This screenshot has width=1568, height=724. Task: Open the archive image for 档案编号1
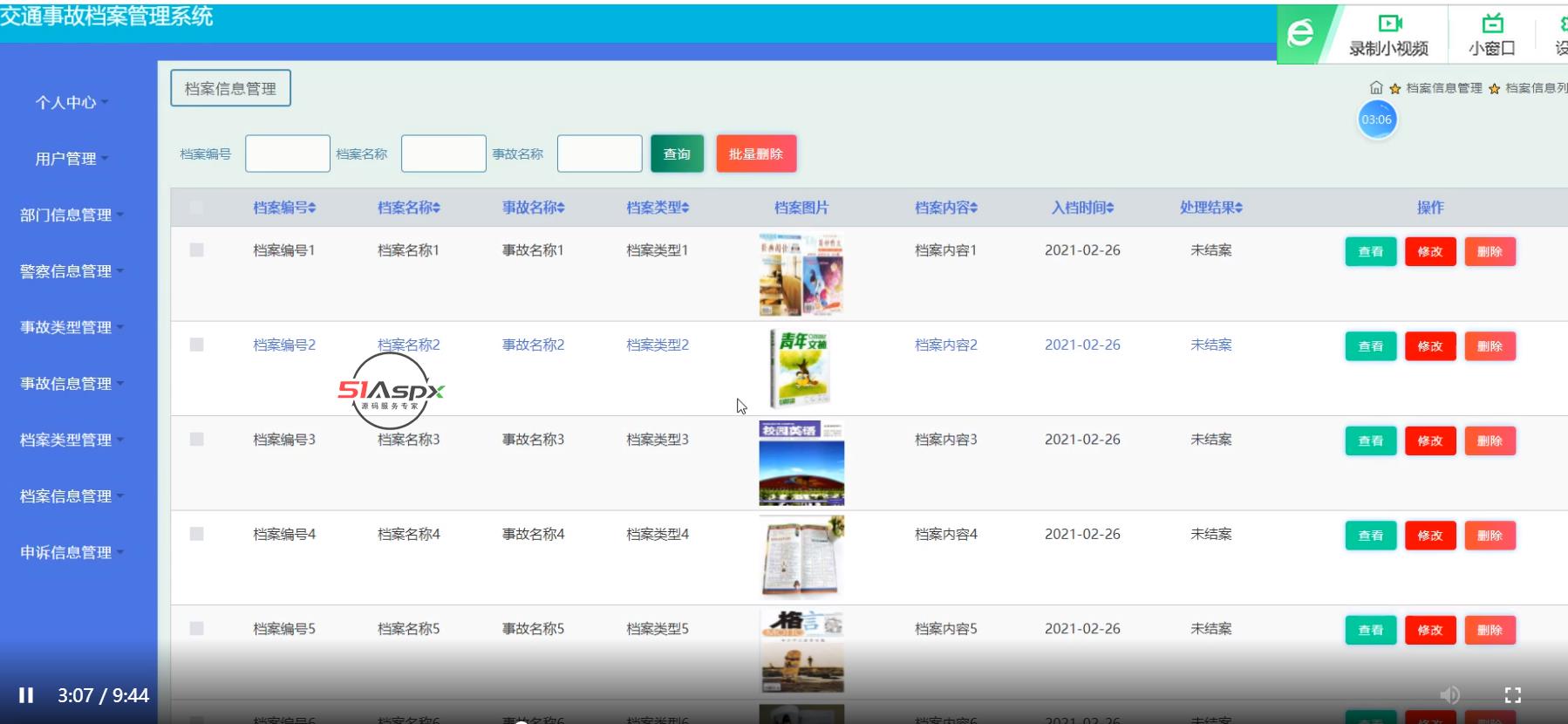point(801,275)
